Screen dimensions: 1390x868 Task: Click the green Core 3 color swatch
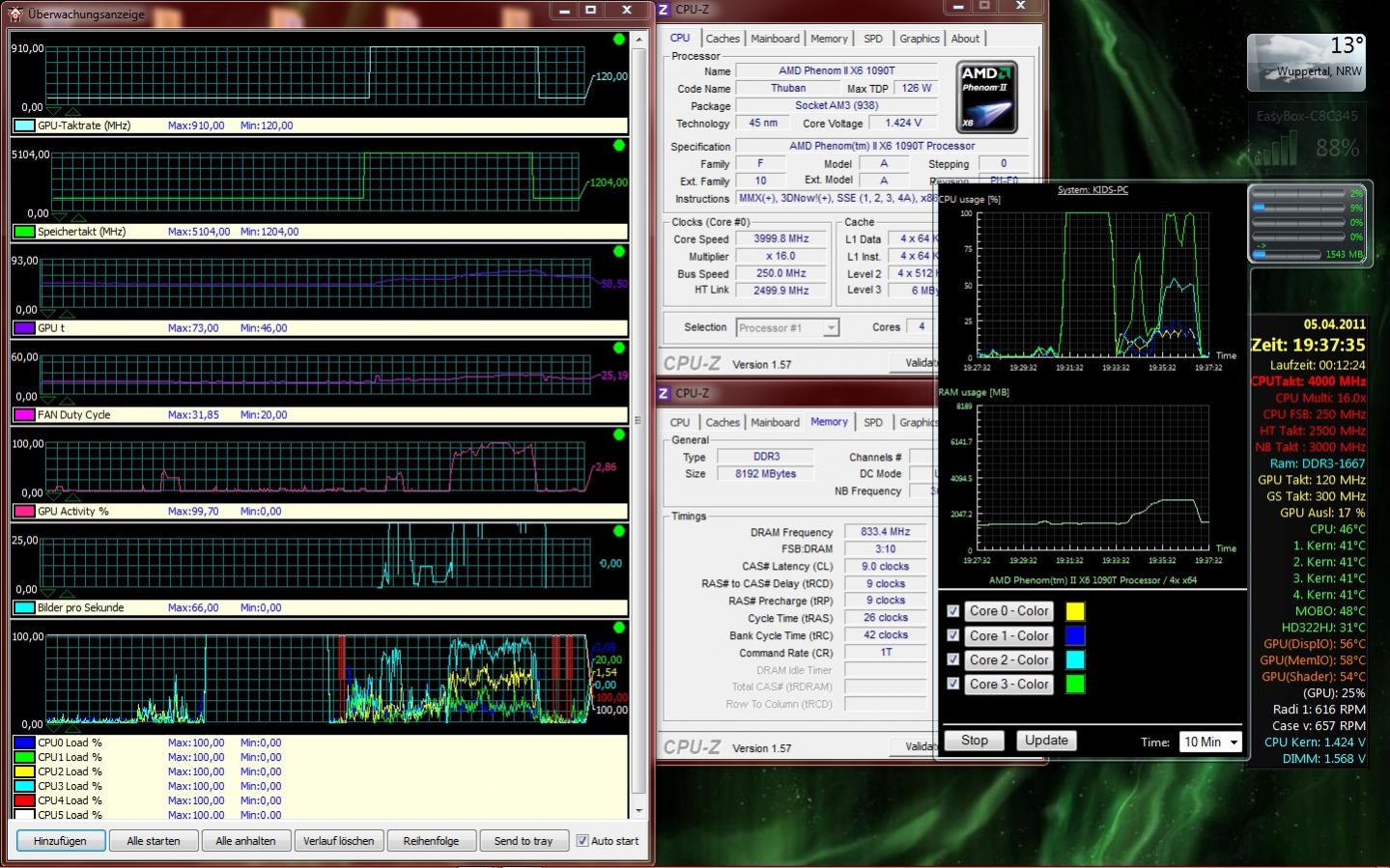coord(1075,684)
